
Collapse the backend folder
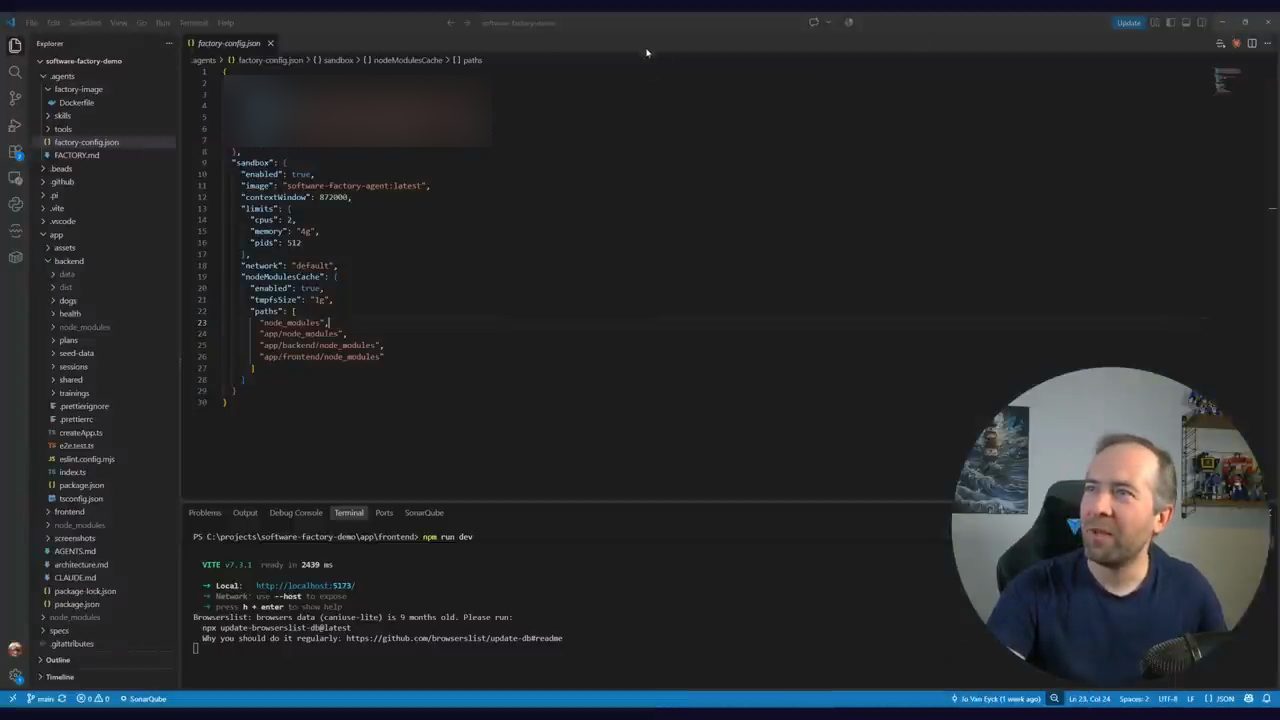(x=69, y=261)
